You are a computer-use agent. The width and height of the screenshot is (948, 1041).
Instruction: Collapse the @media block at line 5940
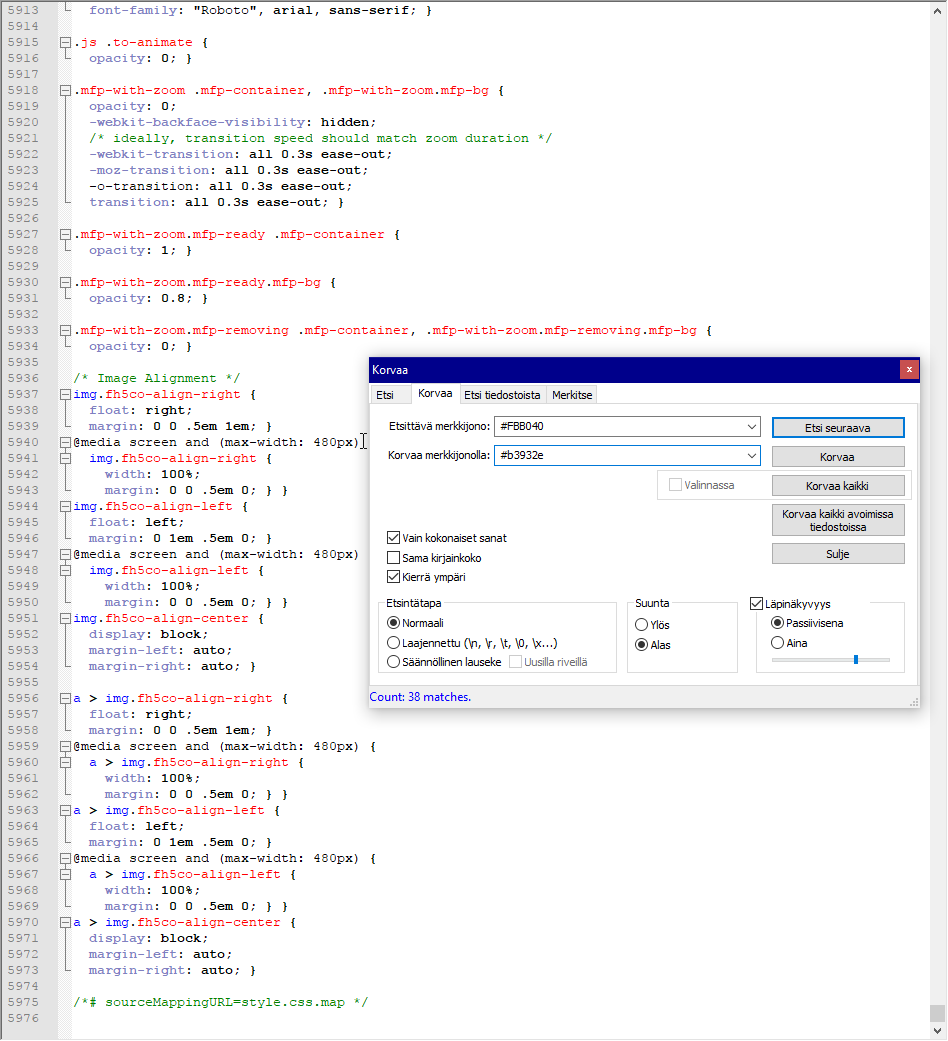65,442
